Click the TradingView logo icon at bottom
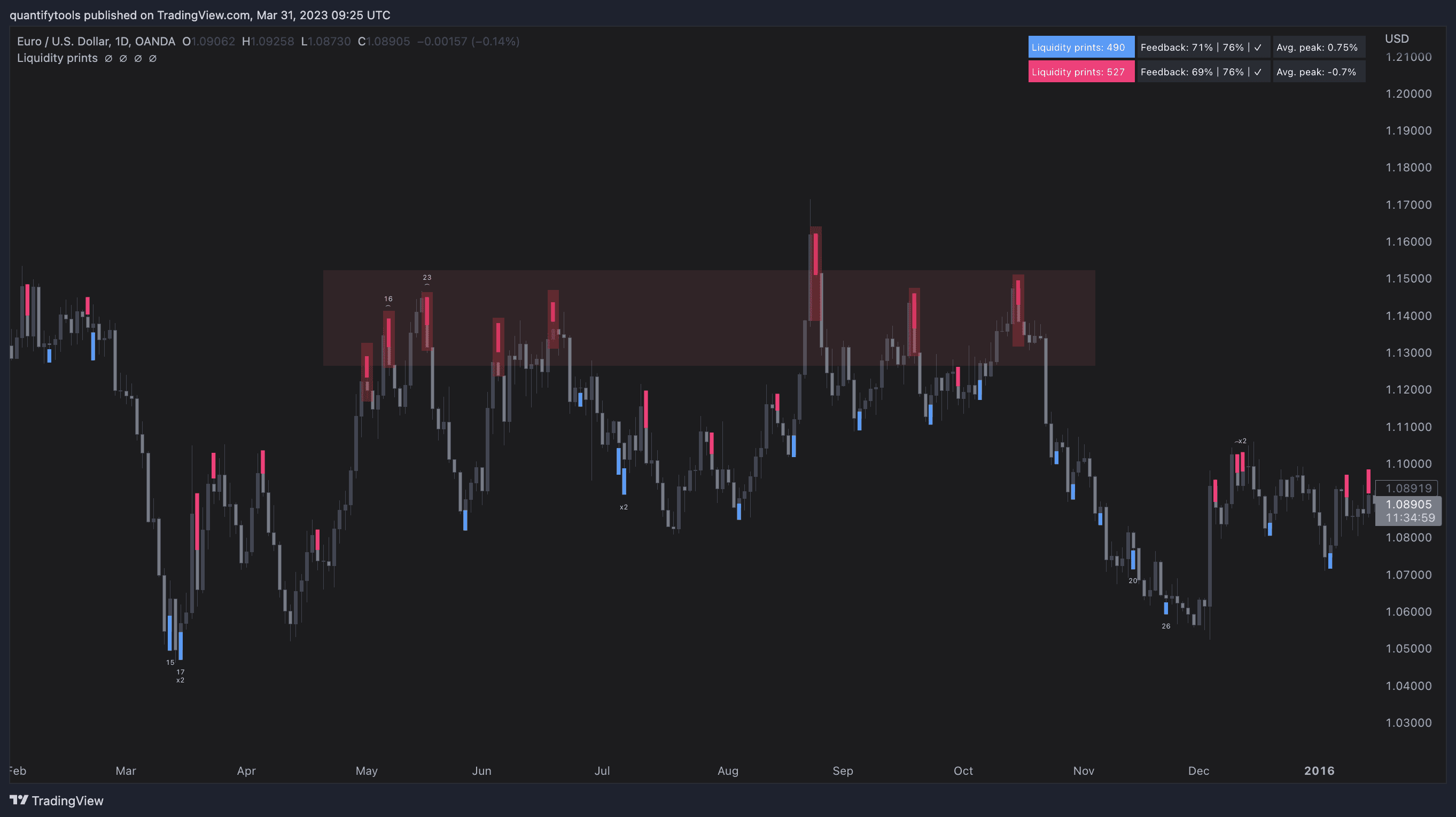The width and height of the screenshot is (1456, 817). pyautogui.click(x=19, y=800)
